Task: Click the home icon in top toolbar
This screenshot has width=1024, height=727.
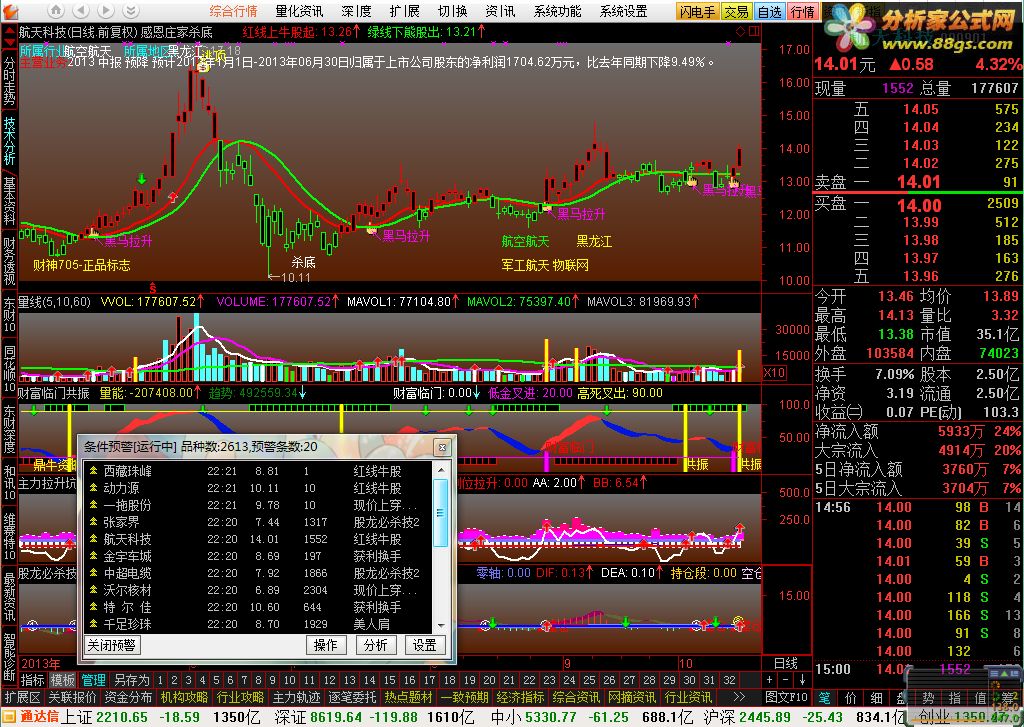Action: coord(56,10)
